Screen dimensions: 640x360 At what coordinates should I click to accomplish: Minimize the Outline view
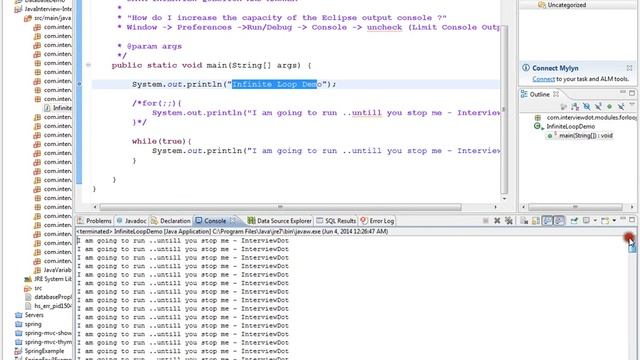[x=623, y=93]
